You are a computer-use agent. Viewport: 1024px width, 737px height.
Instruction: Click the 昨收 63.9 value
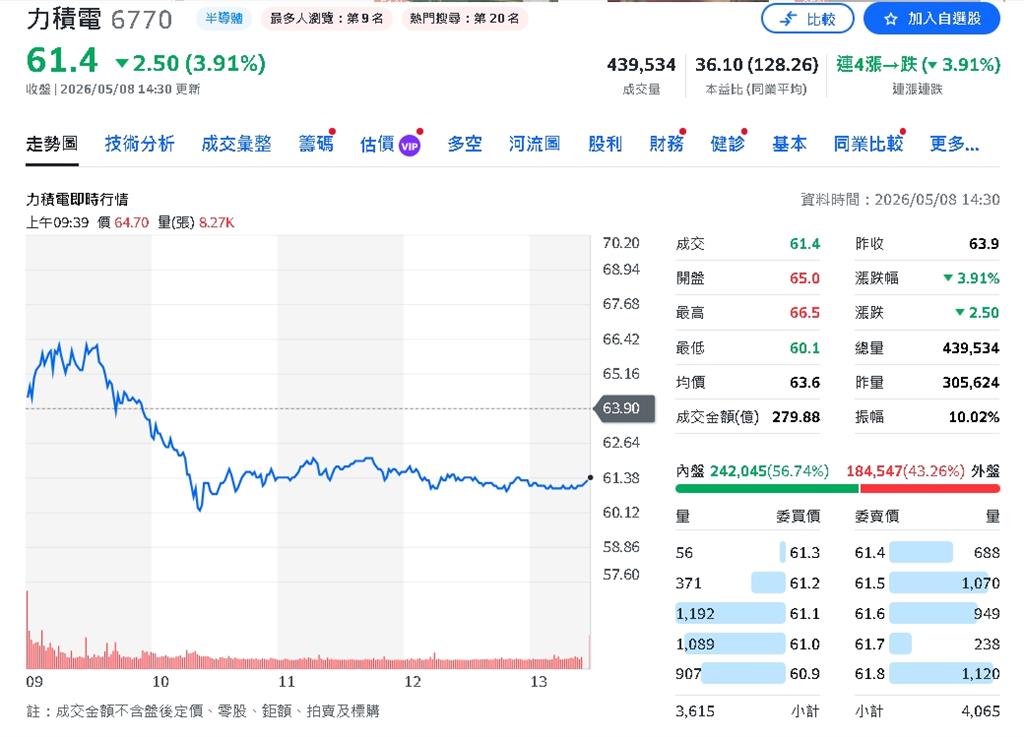[x=984, y=243]
